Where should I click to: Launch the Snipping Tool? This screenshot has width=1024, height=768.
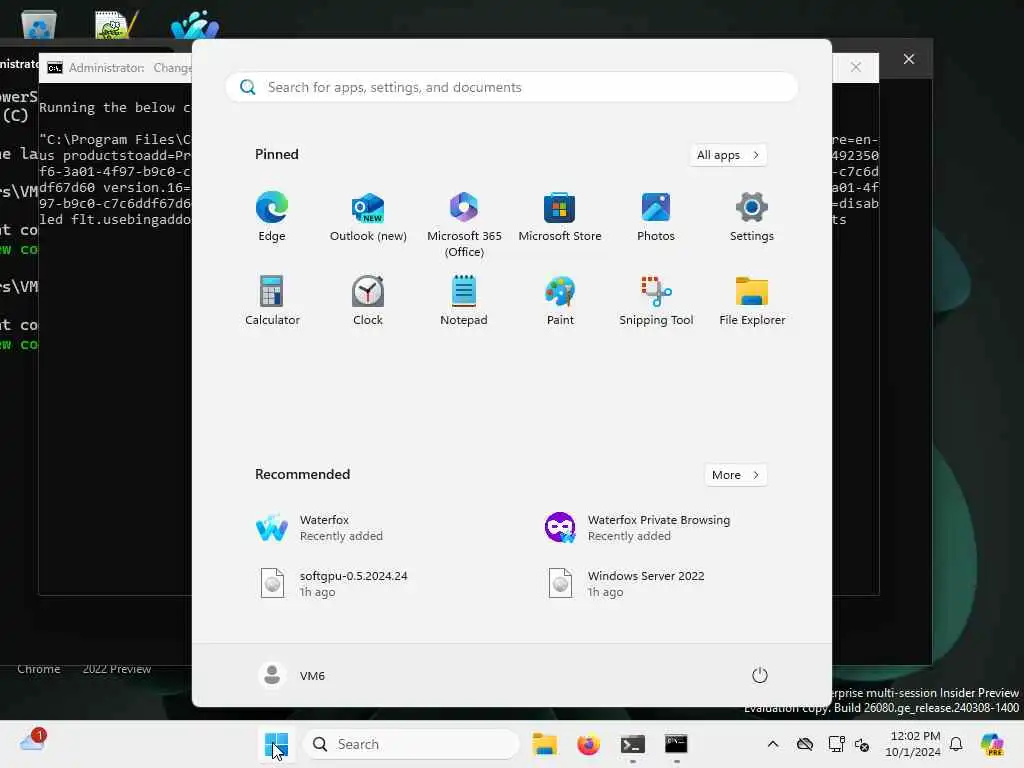coord(656,301)
